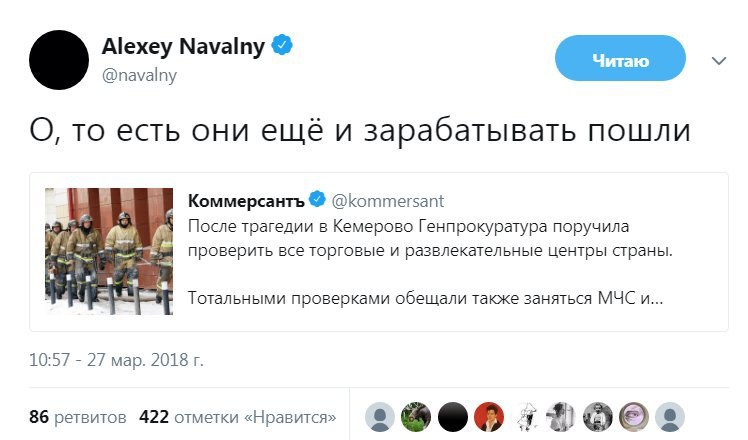748x440 pixels.
Task: Open the liker avatar with sketch drawing
Action: pos(525,417)
